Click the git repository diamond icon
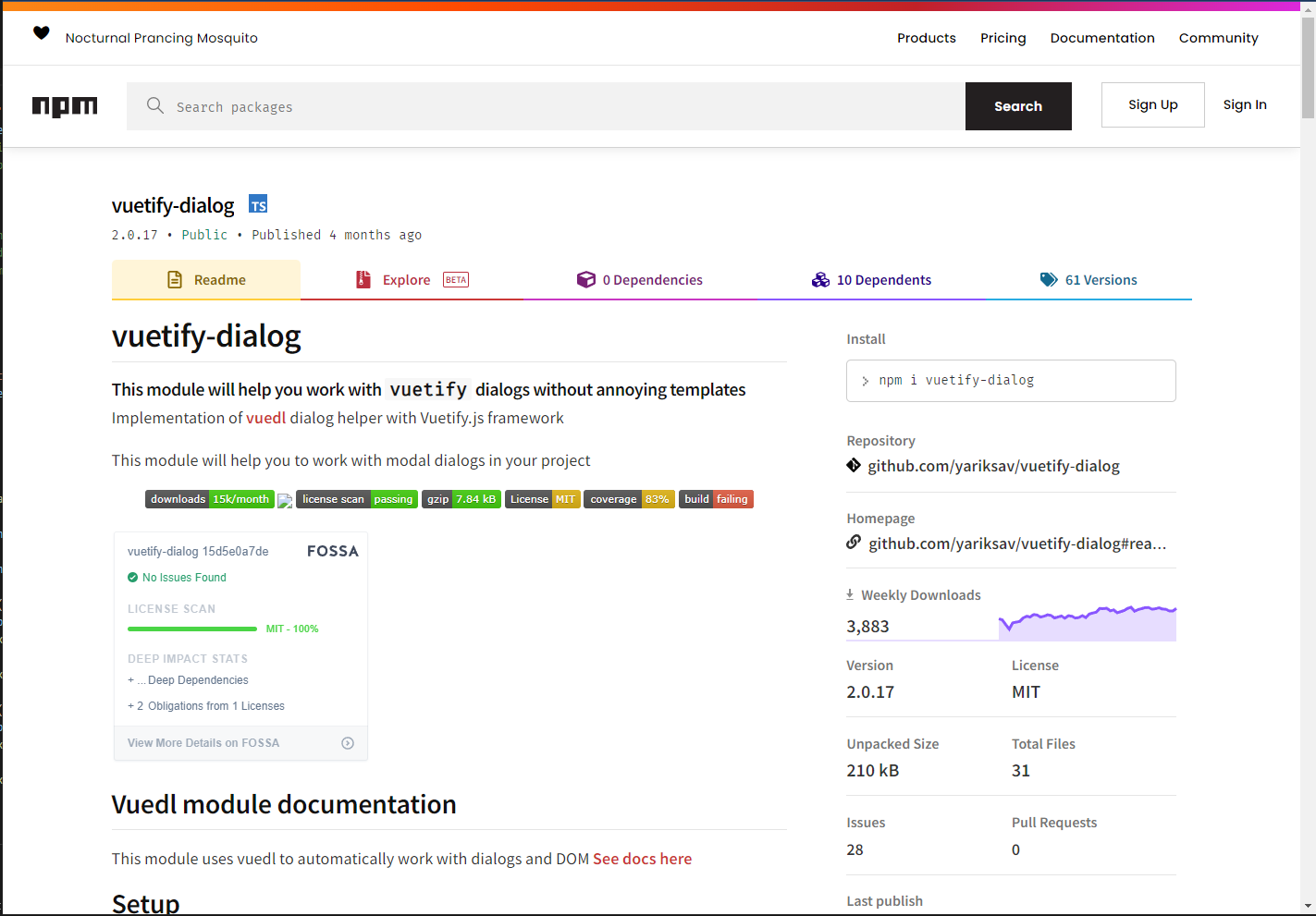Image resolution: width=1316 pixels, height=916 pixels. pyautogui.click(x=854, y=465)
